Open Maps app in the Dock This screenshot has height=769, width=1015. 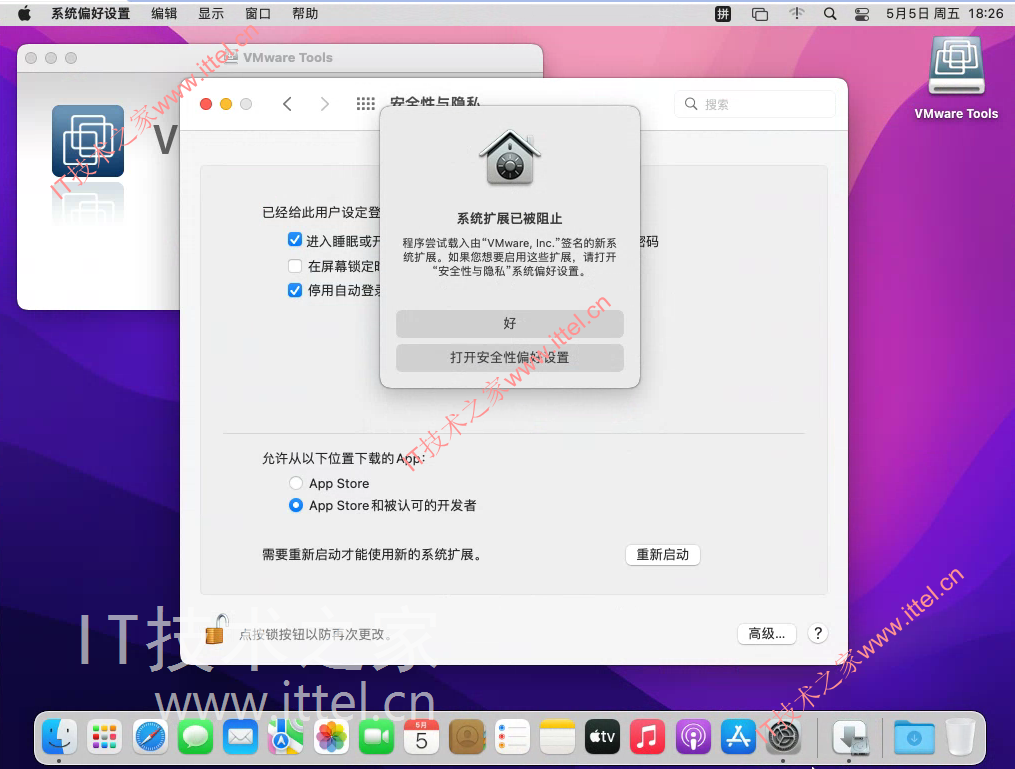pyautogui.click(x=285, y=737)
